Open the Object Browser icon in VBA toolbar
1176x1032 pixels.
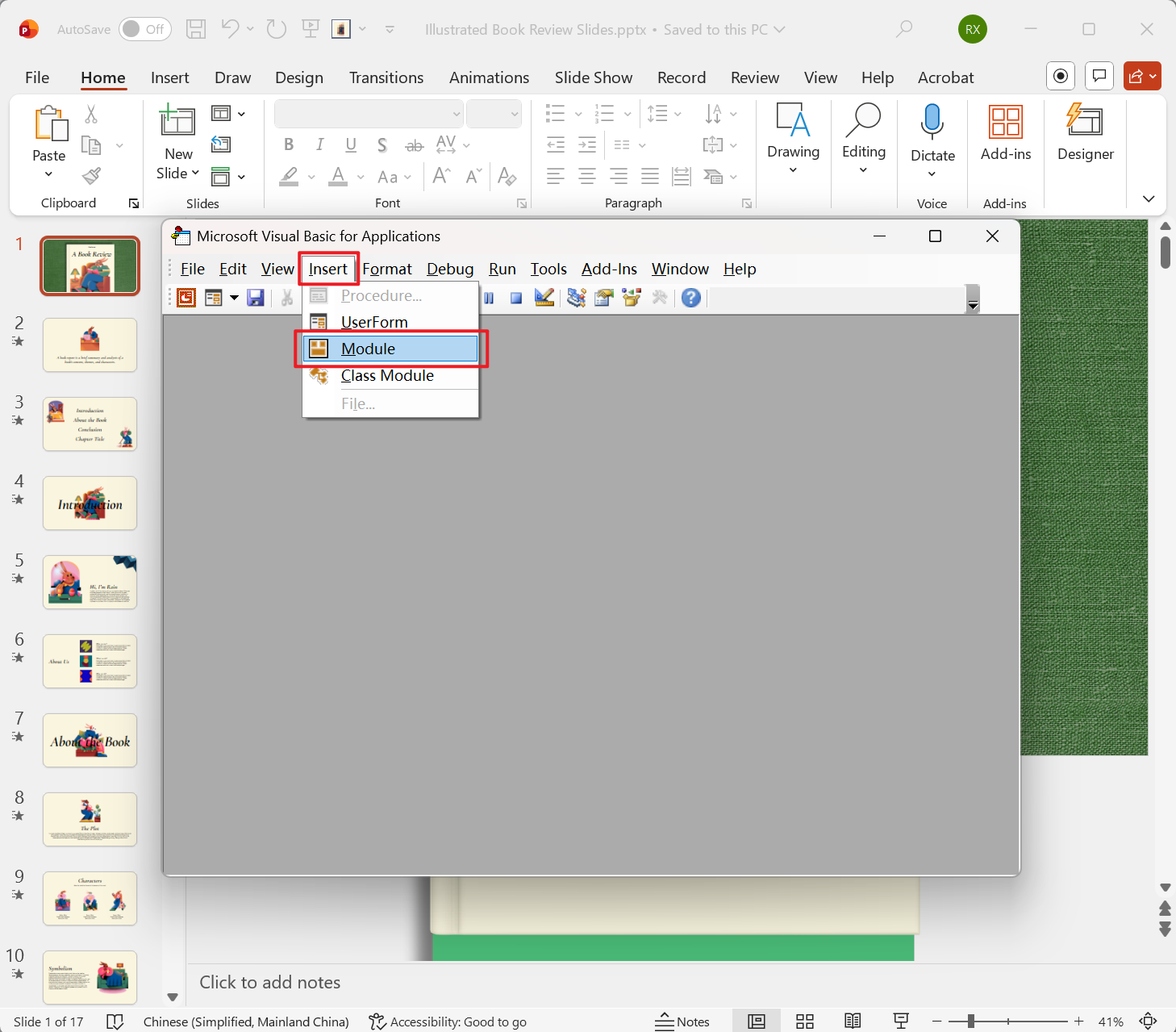631,298
